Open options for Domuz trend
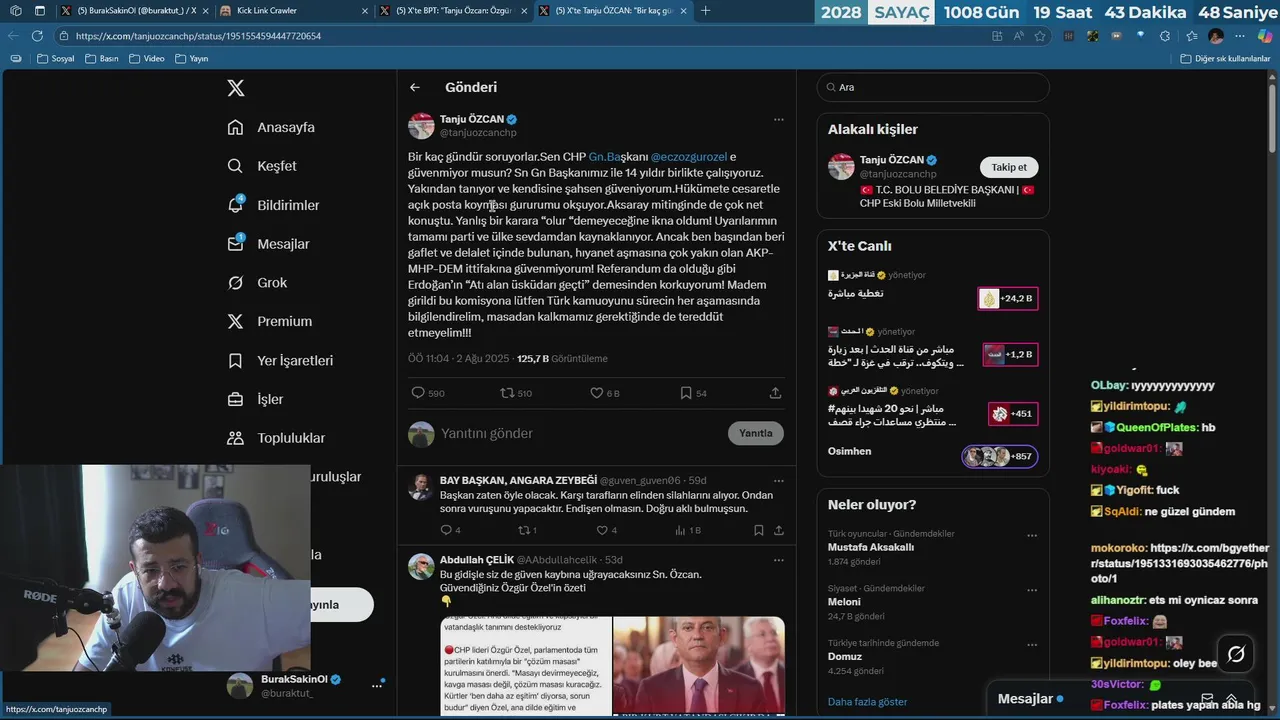The image size is (1280, 720). [x=1032, y=644]
